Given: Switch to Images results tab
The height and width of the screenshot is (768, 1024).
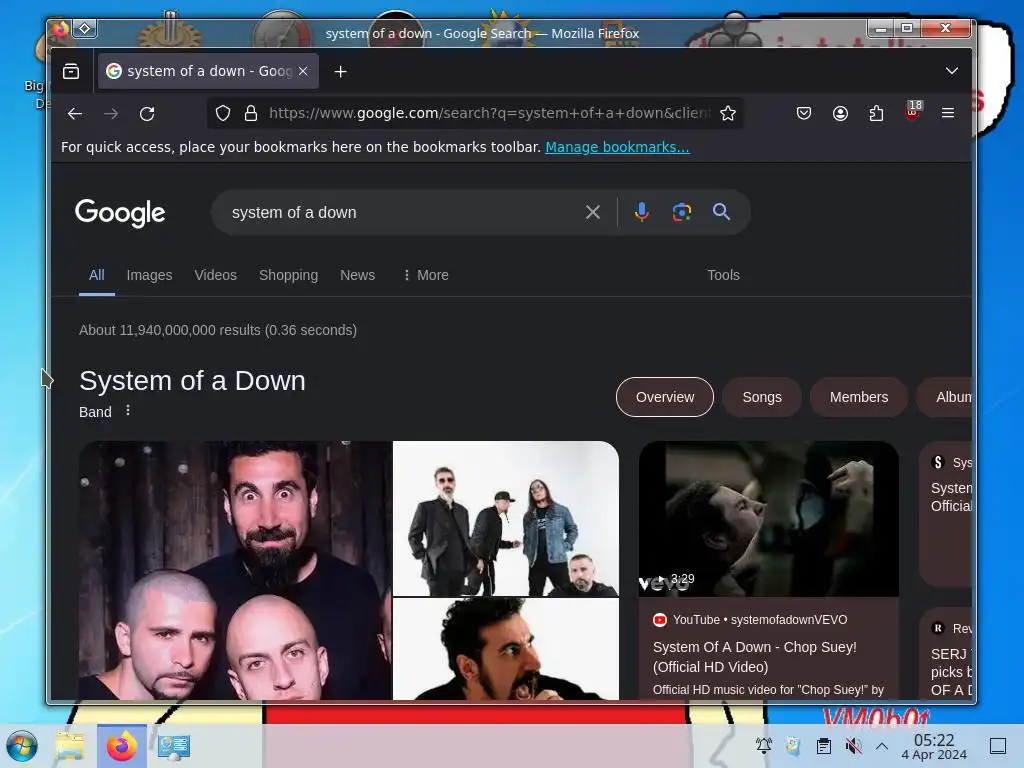Looking at the screenshot, I should pos(150,275).
